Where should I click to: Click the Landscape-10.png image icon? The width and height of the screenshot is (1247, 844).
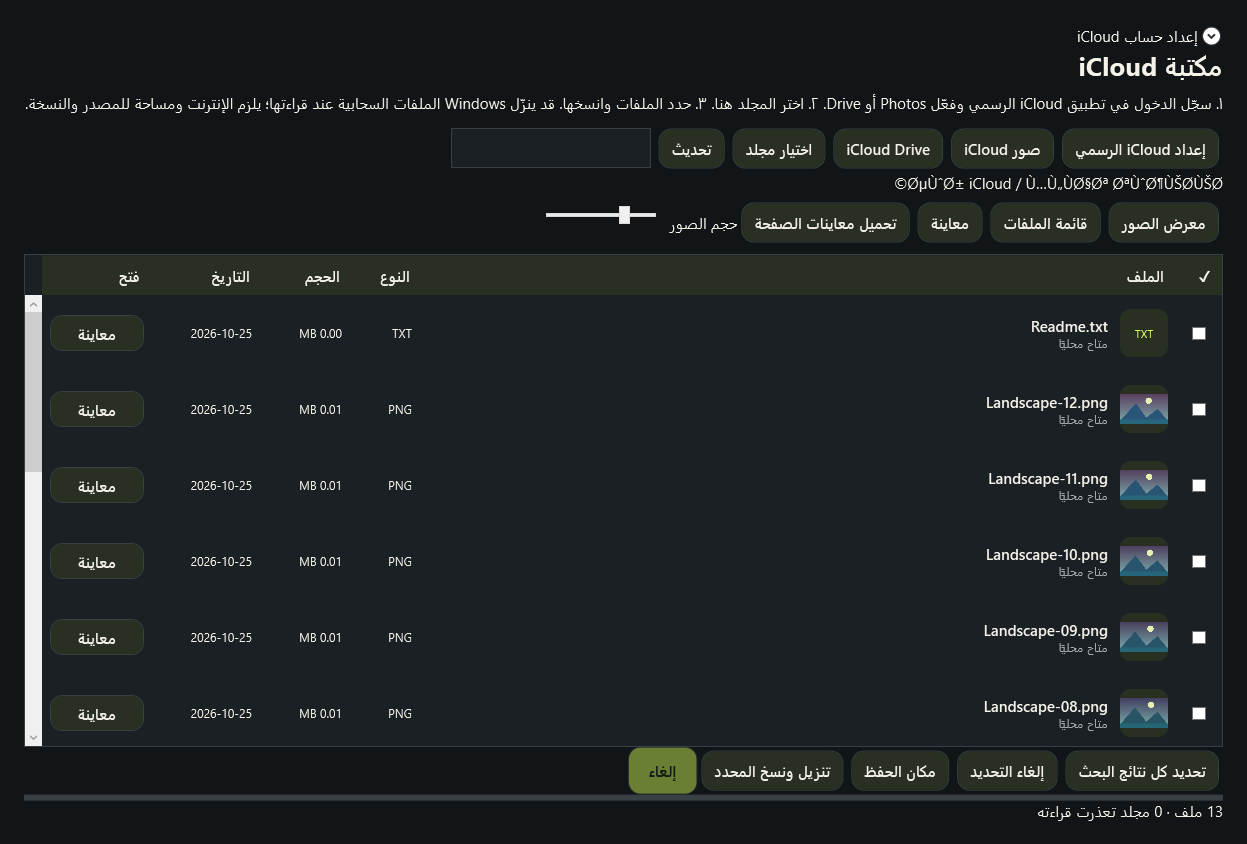tap(1144, 562)
